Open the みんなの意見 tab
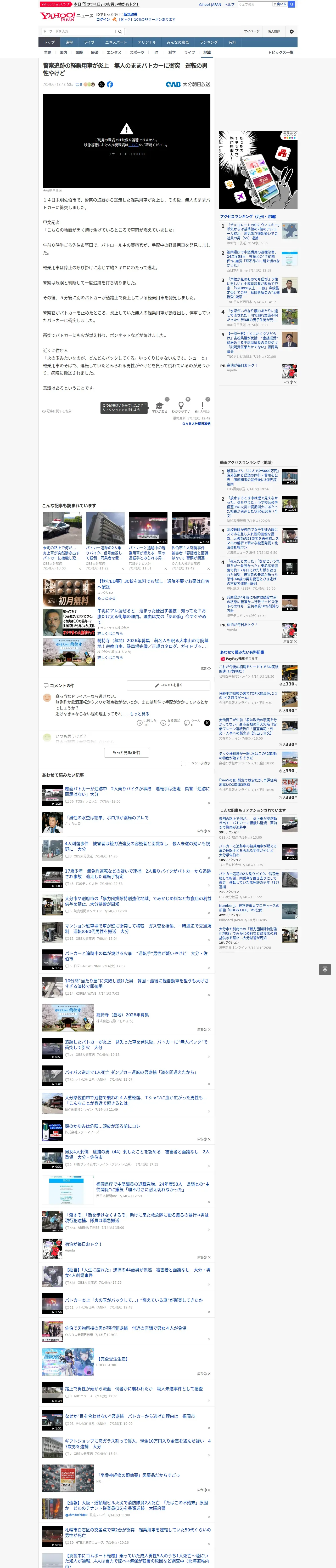336x1568 pixels. (177, 43)
